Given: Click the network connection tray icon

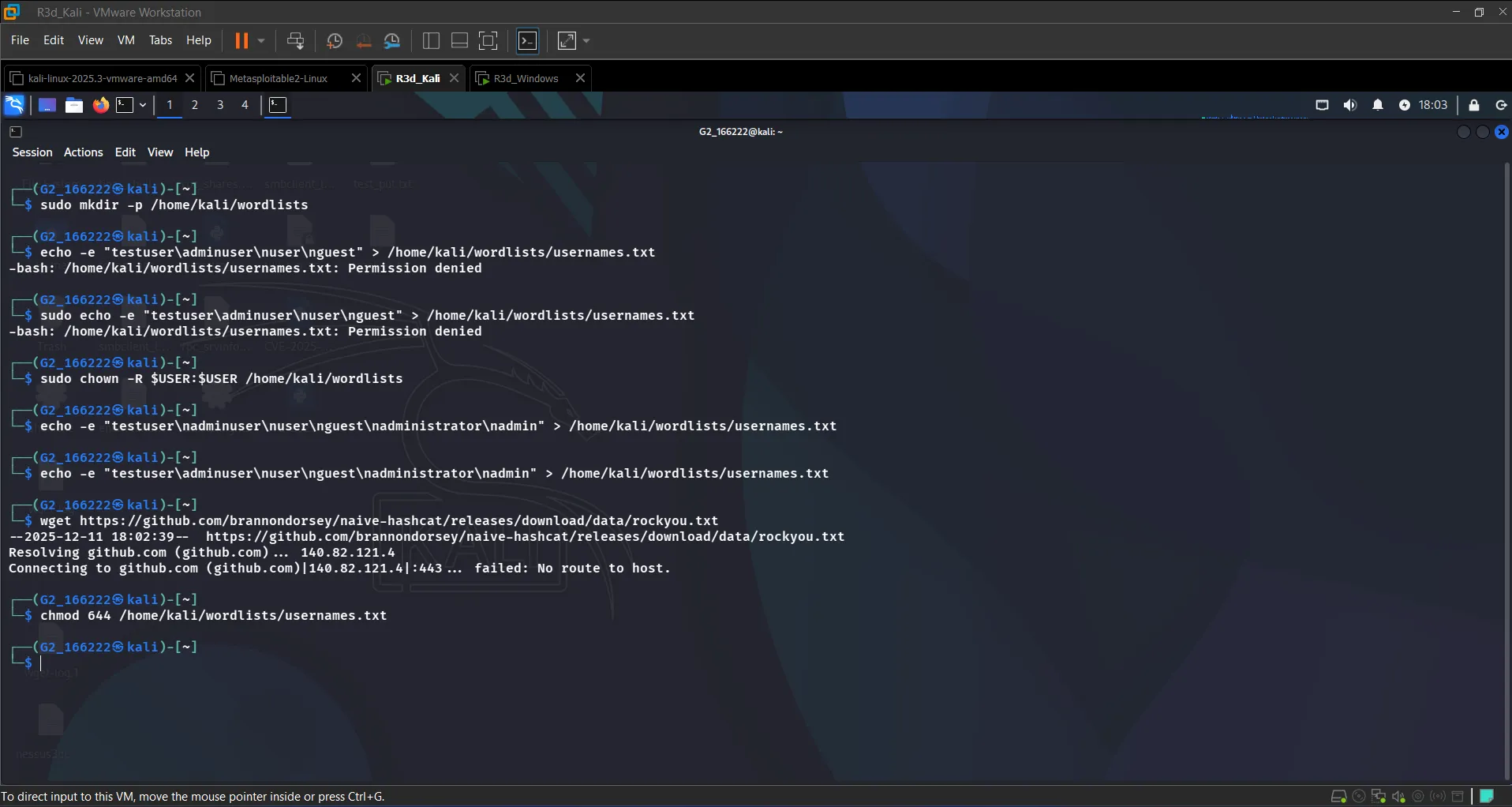Looking at the screenshot, I should [x=1323, y=105].
